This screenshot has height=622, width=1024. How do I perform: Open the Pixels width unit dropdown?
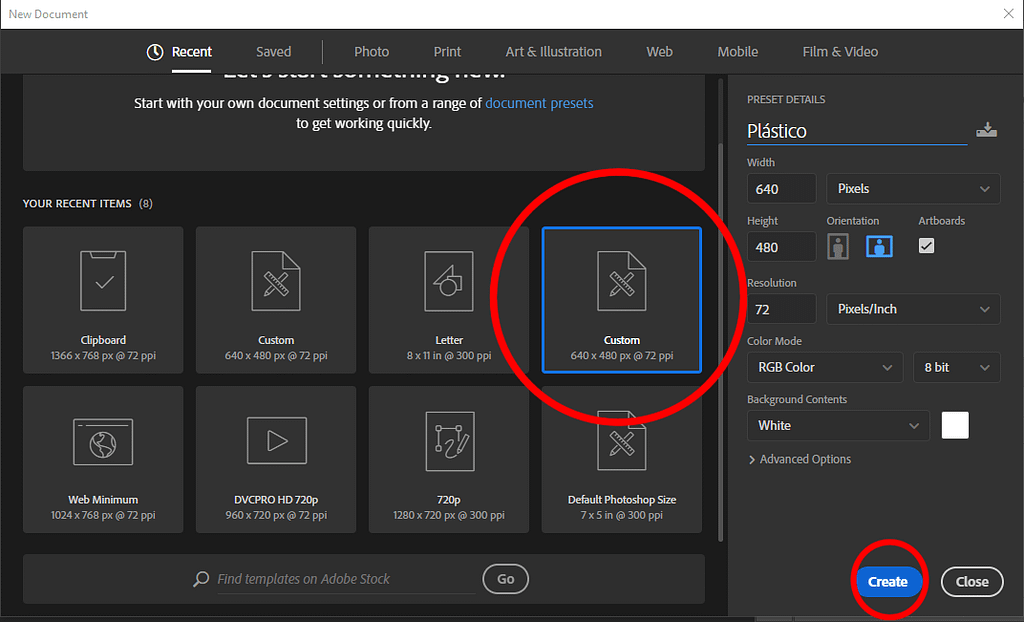click(913, 189)
